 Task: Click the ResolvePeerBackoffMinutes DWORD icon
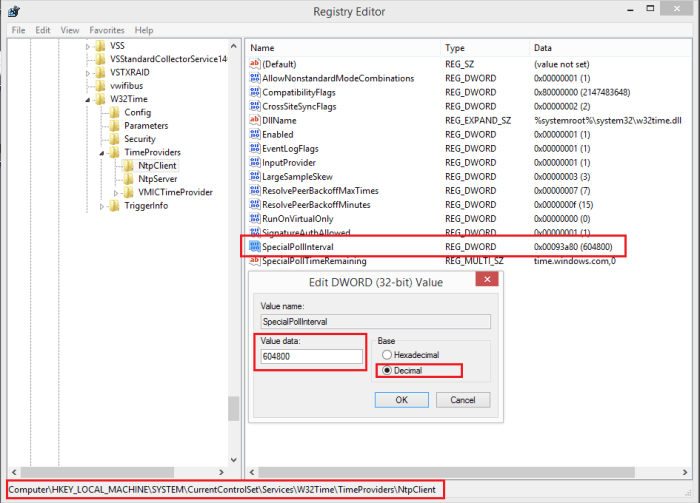point(254,204)
